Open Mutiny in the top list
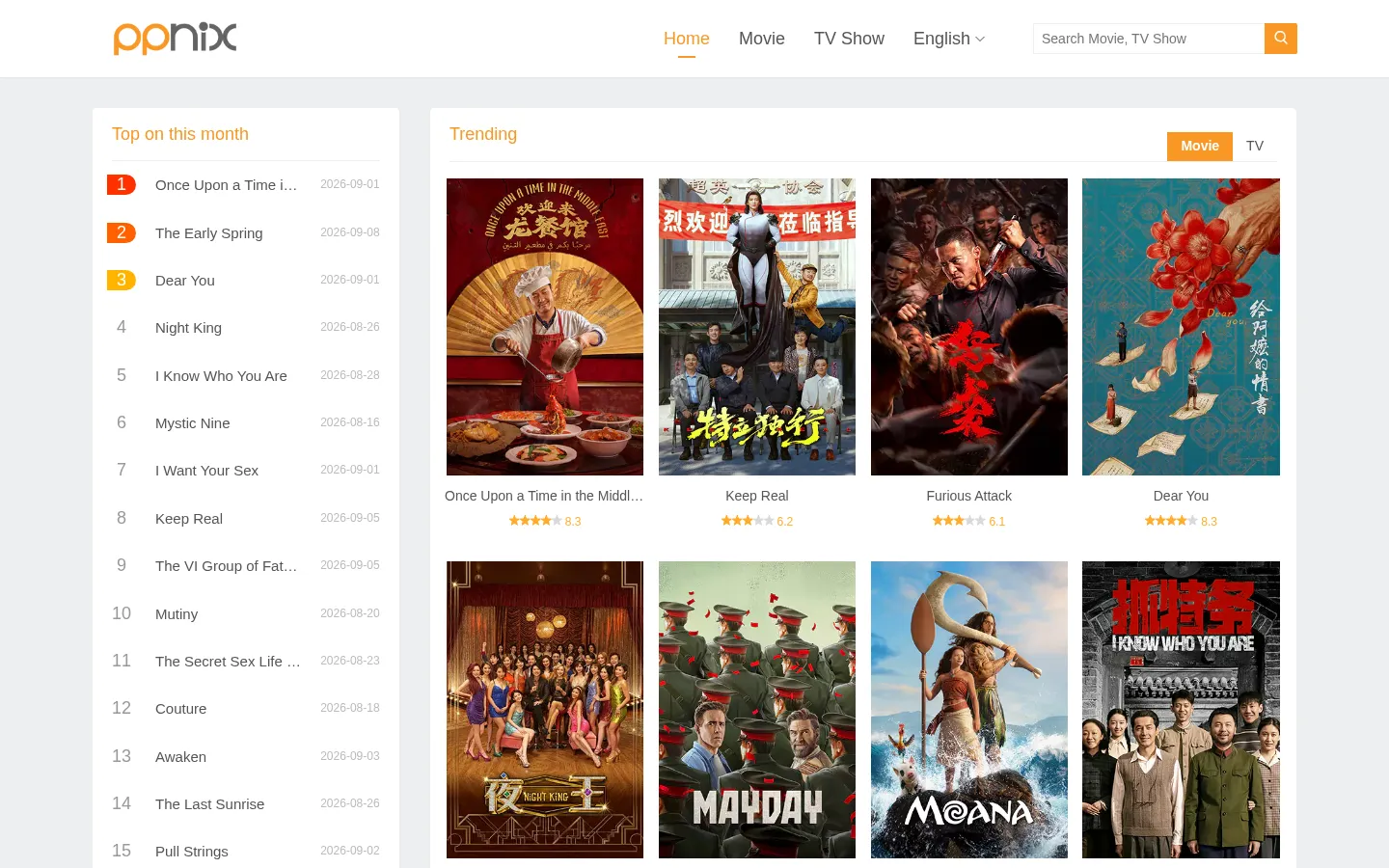Viewport: 1389px width, 868px height. coord(177,613)
